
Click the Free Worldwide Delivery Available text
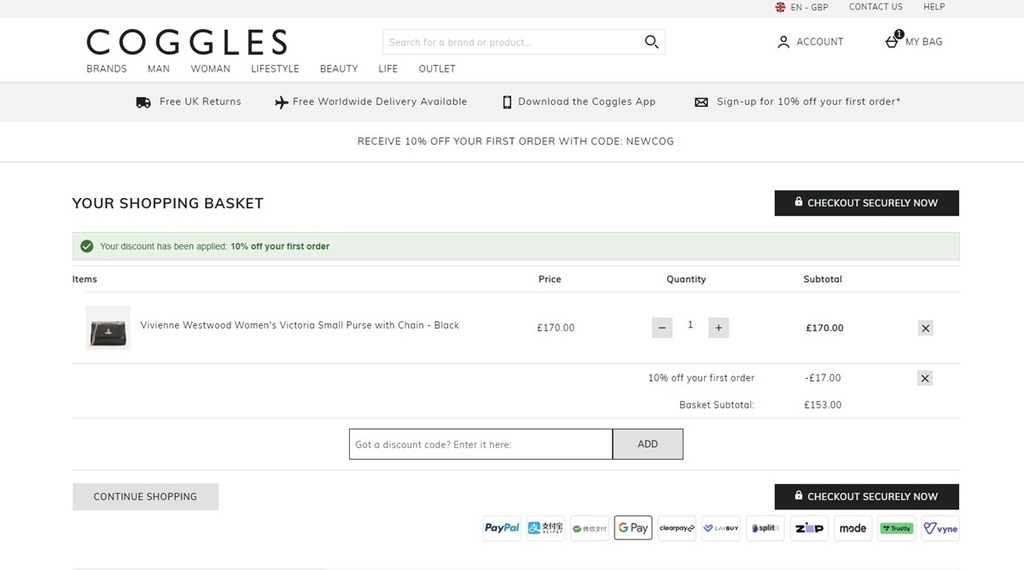coord(379,102)
